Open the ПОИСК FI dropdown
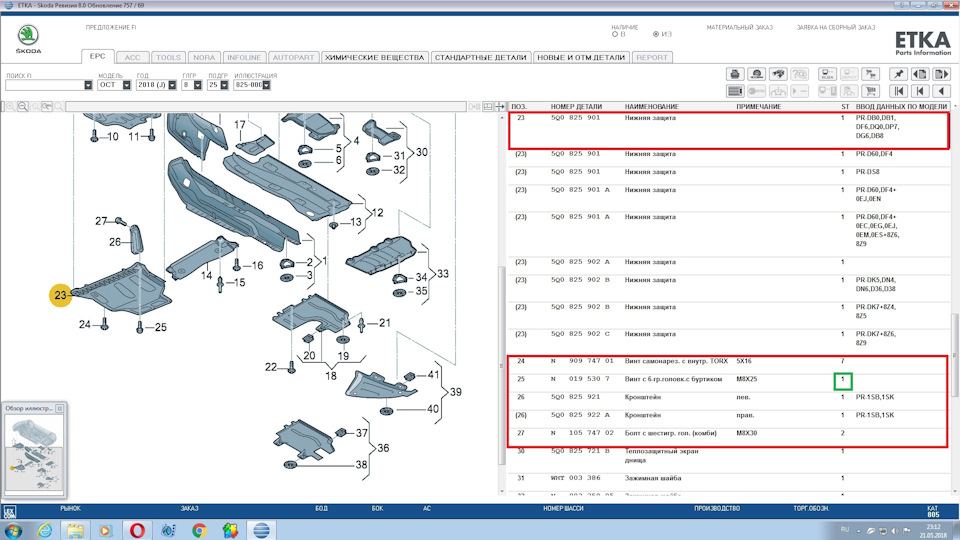 click(88, 85)
